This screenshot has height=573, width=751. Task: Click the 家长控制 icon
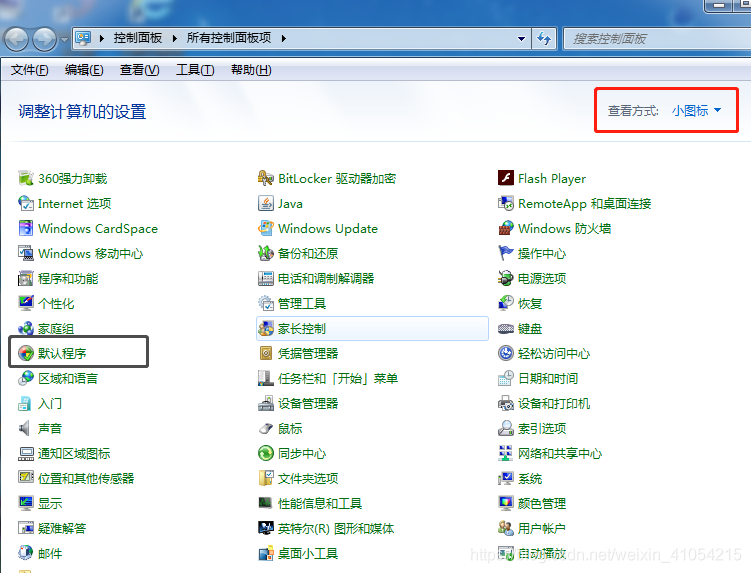[266, 328]
